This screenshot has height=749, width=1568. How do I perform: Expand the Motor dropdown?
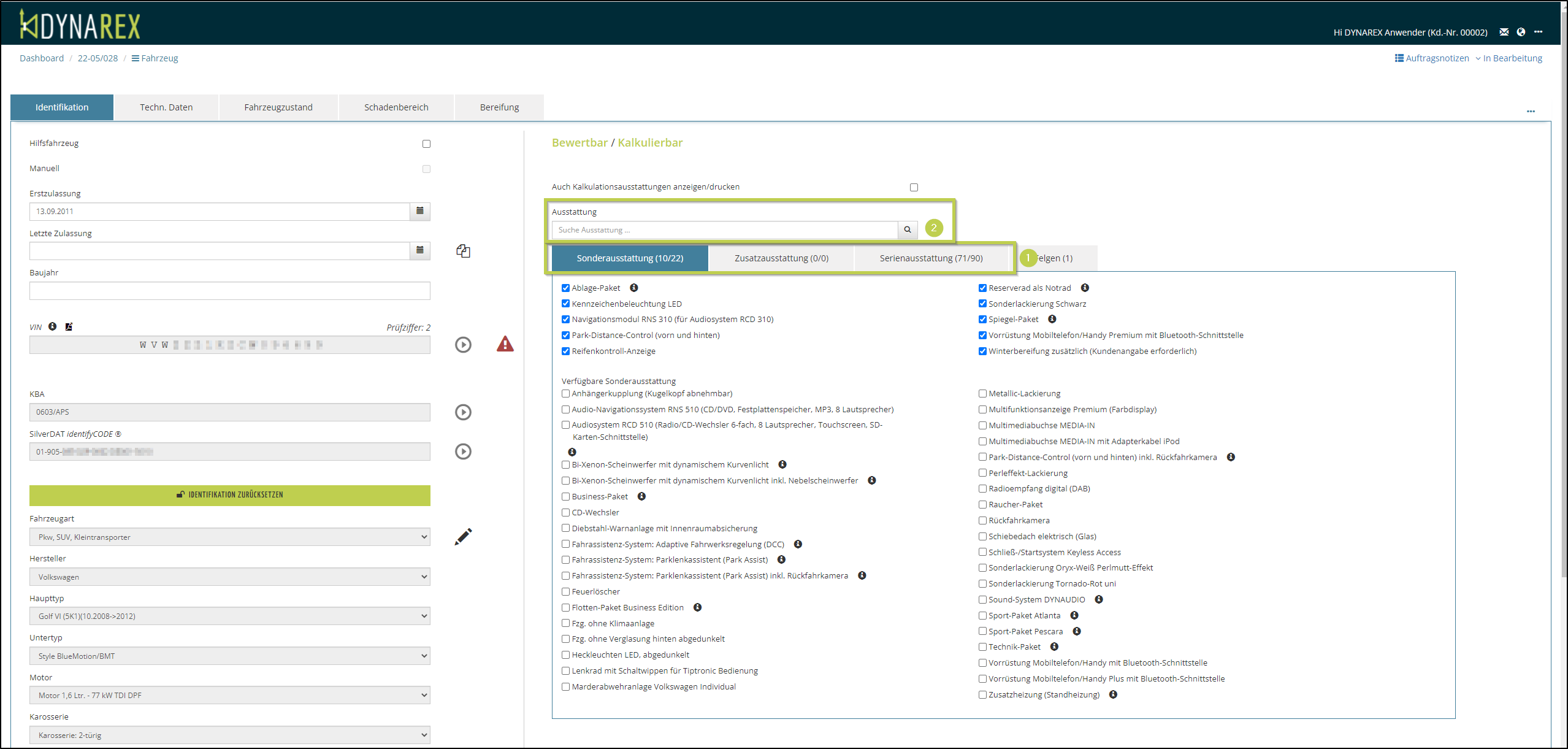coord(229,695)
